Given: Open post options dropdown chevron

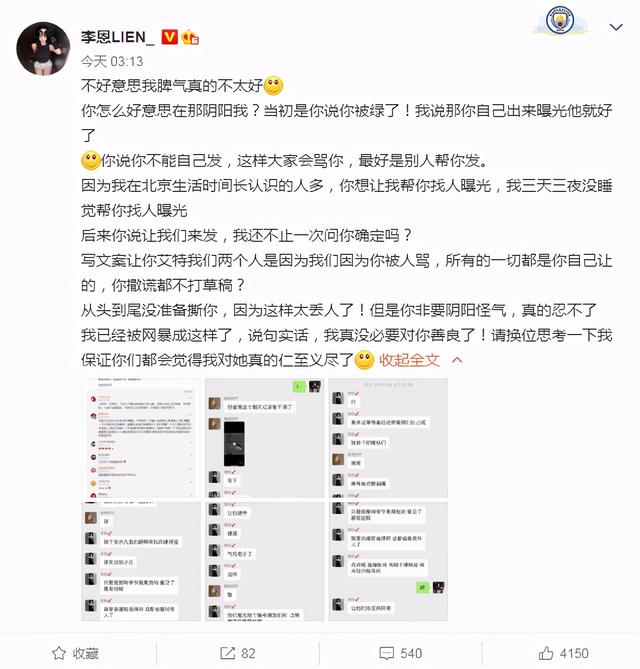Looking at the screenshot, I should tap(616, 27).
